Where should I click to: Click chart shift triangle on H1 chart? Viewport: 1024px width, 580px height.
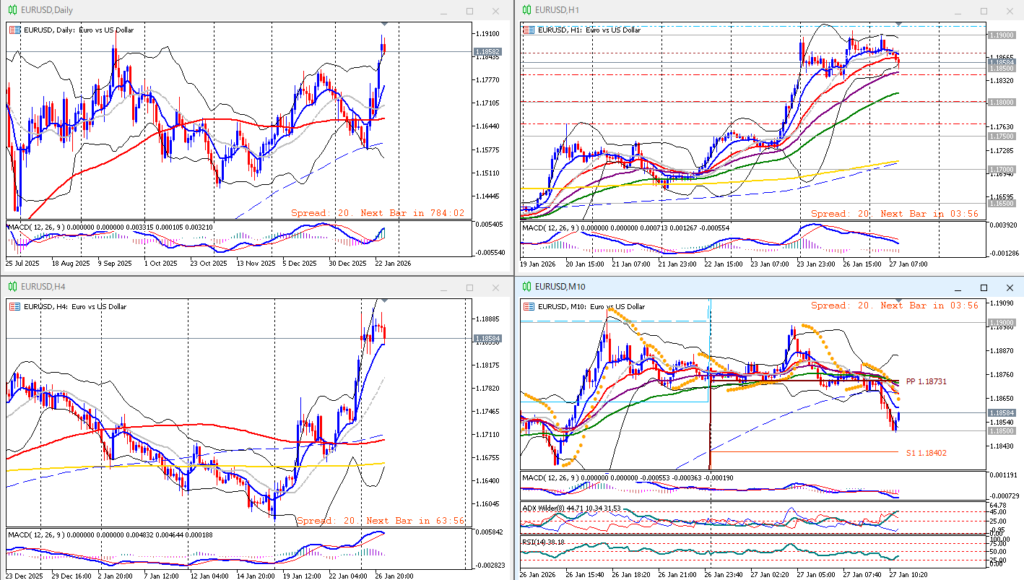pyautogui.click(x=899, y=24)
